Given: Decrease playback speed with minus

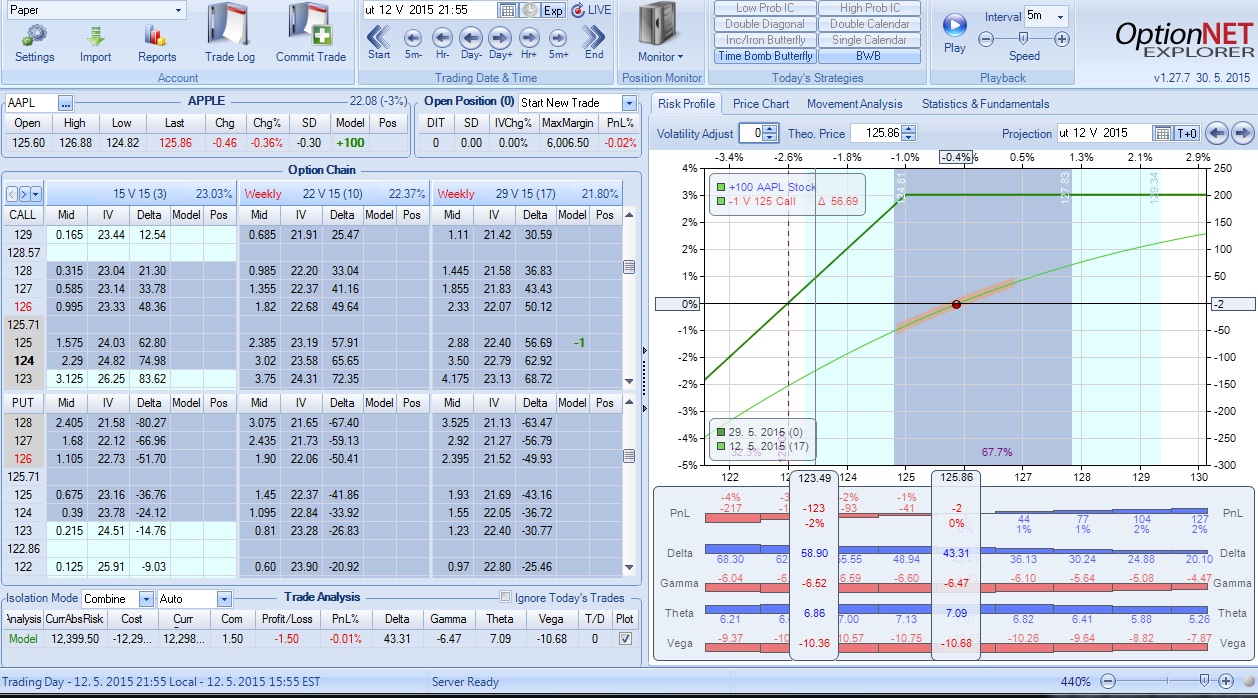Looking at the screenshot, I should click(x=985, y=39).
